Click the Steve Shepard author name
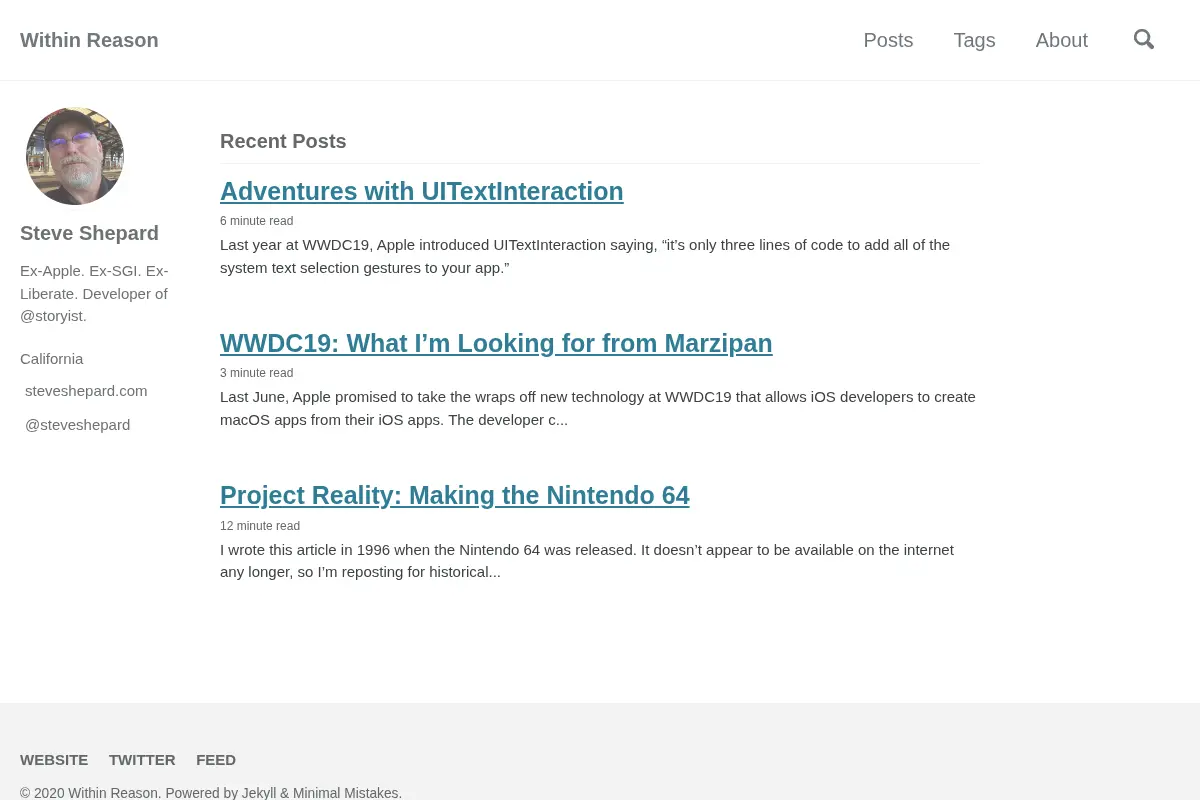Image resolution: width=1200 pixels, height=800 pixels. (89, 233)
